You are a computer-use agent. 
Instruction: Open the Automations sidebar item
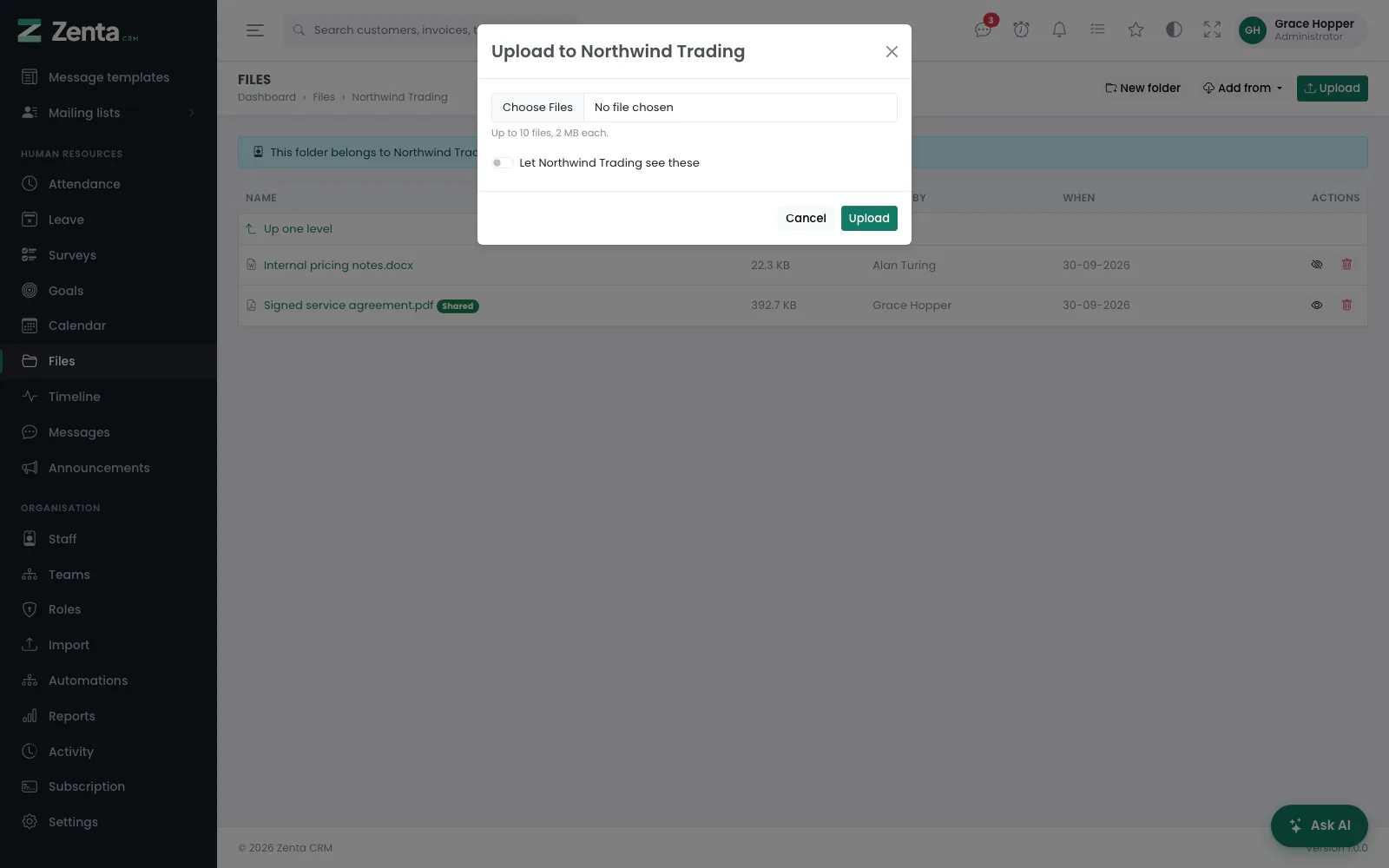click(x=109, y=681)
